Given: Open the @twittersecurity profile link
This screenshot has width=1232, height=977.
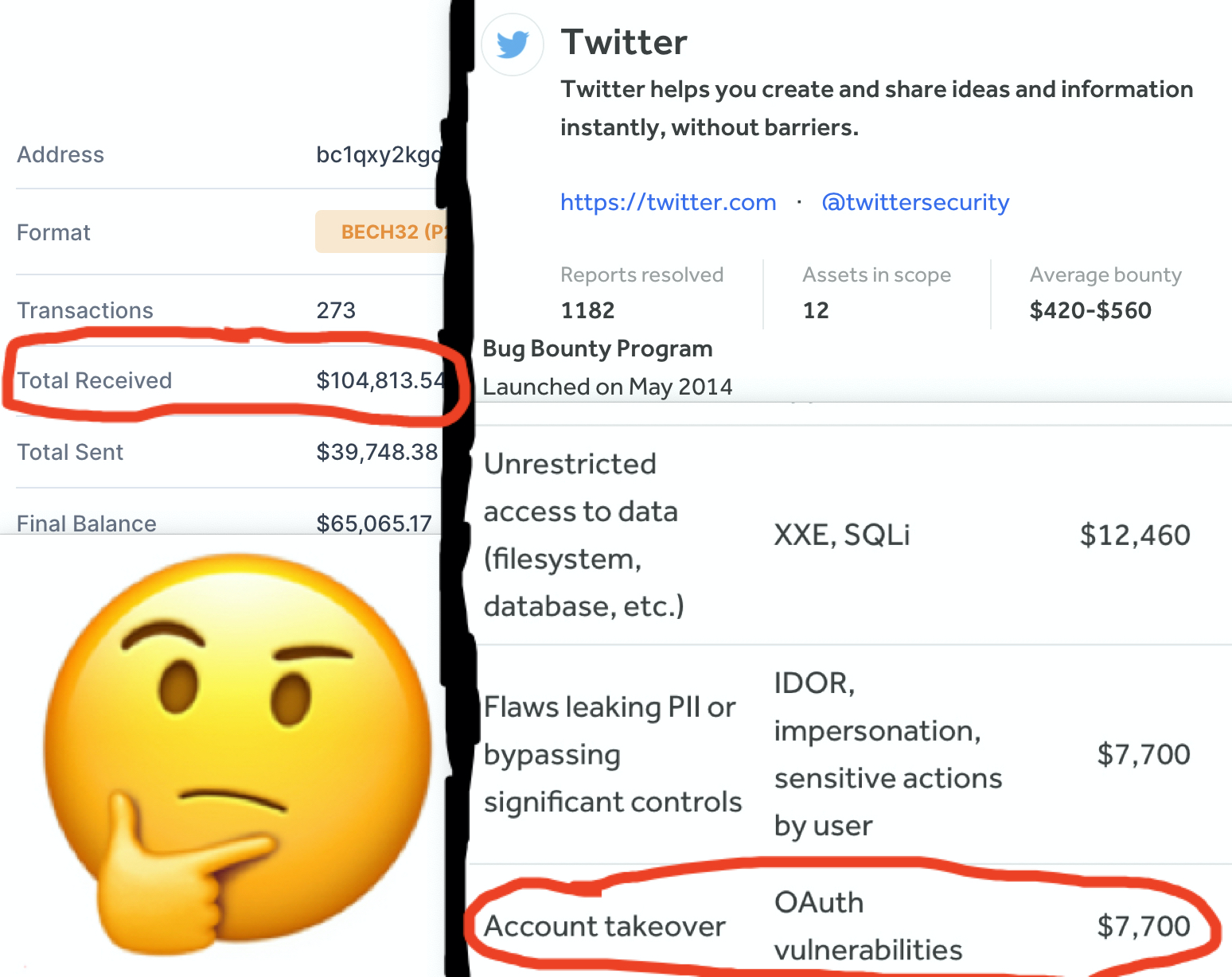Looking at the screenshot, I should pyautogui.click(x=914, y=203).
